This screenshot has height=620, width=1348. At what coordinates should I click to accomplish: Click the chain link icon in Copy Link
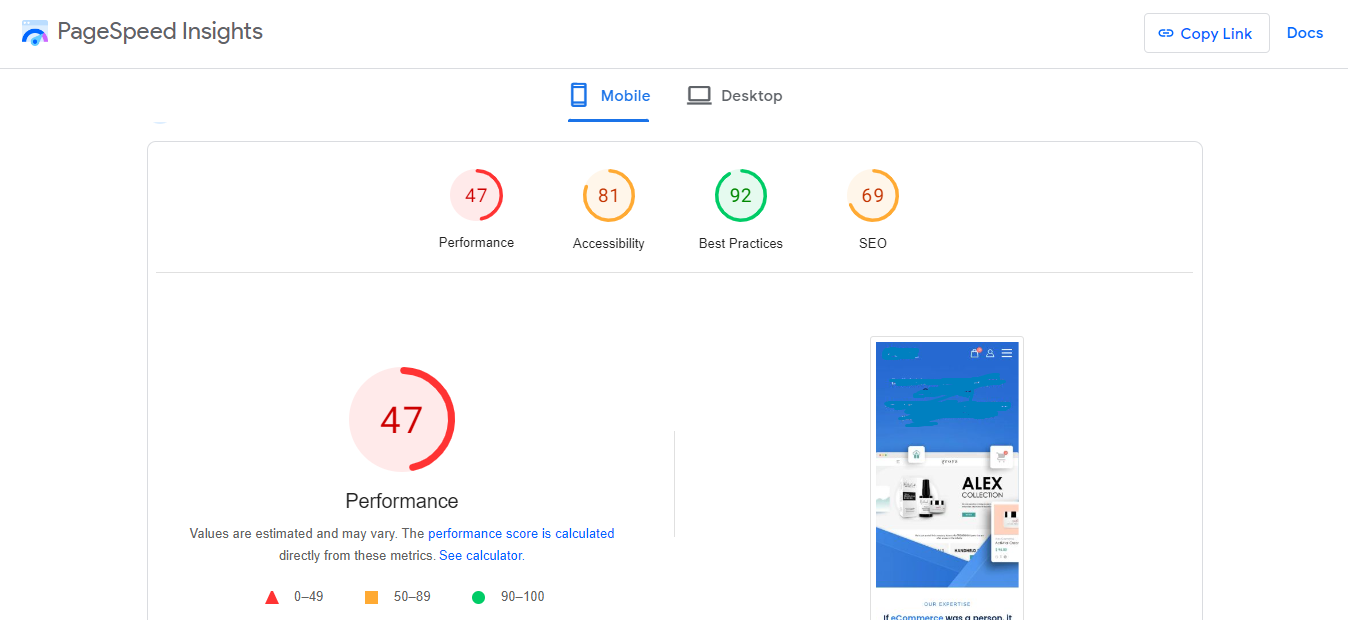(1166, 33)
